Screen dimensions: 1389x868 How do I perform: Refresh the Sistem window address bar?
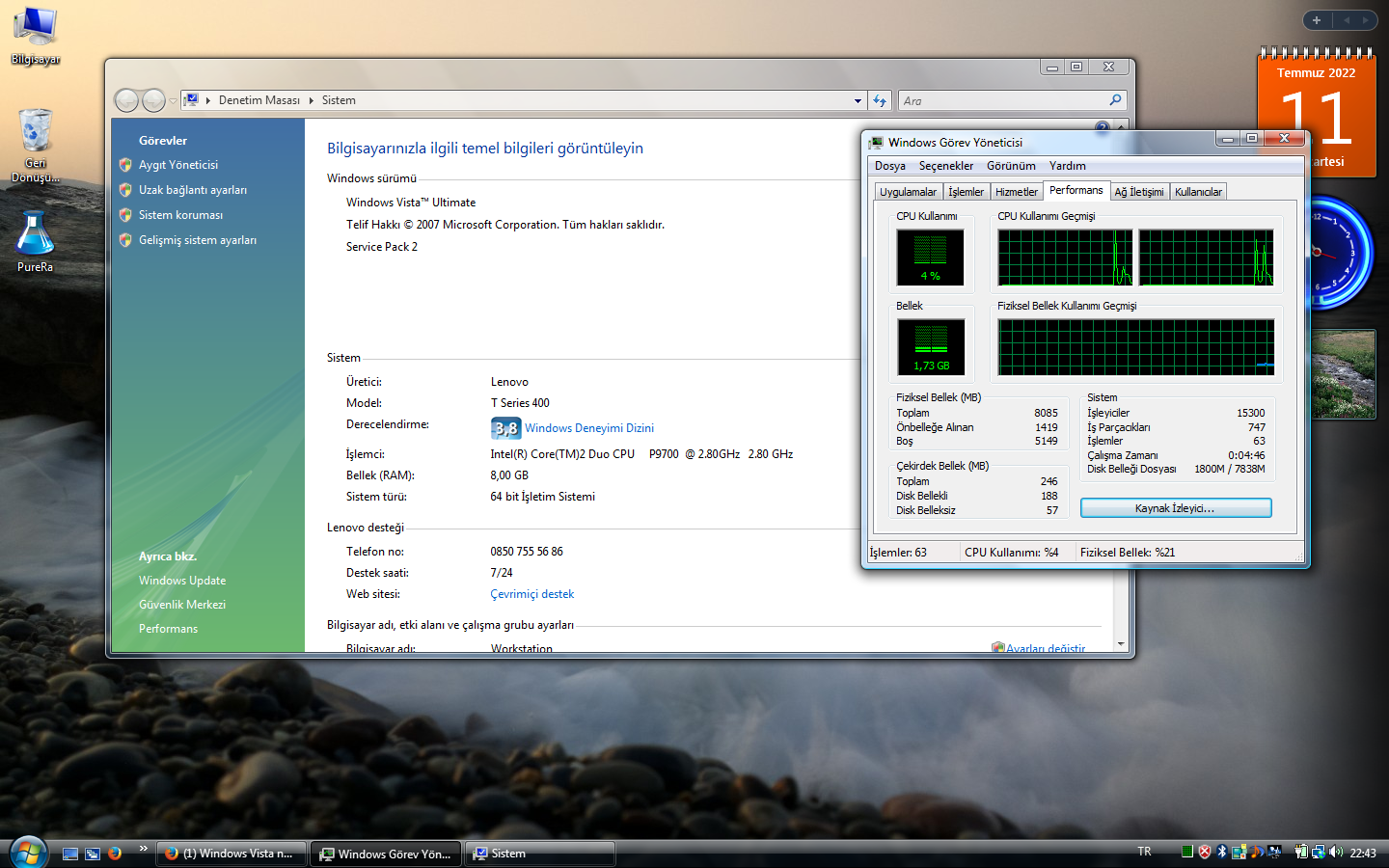pos(880,100)
